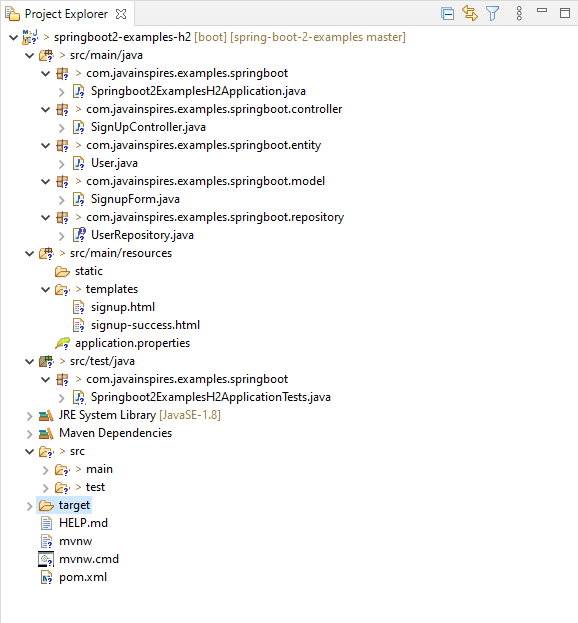Click the mvnw.cmd script icon
The image size is (578, 623).
tap(46, 559)
